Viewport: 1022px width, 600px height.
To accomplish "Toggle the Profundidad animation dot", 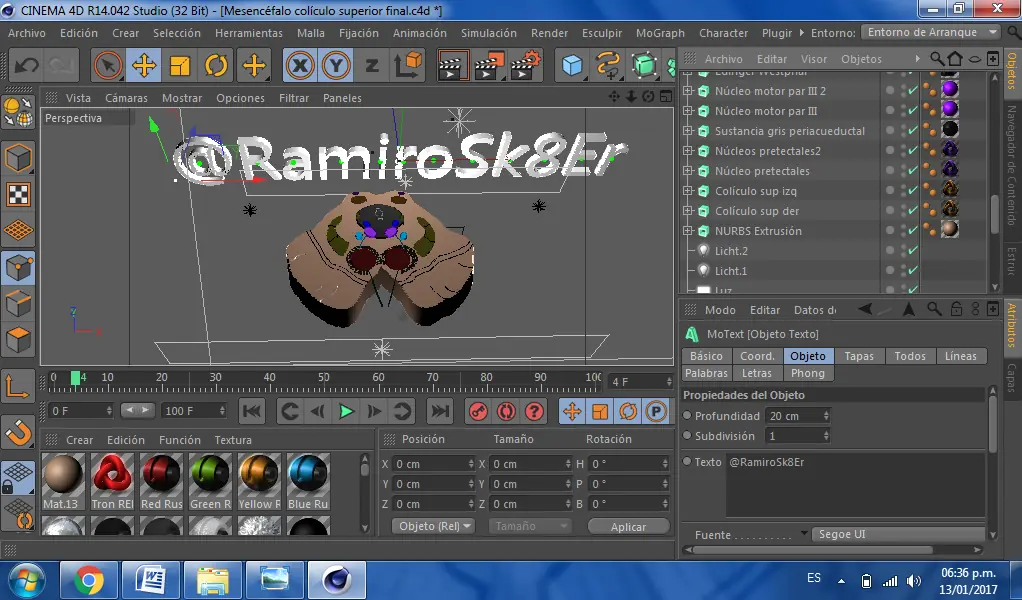I will pyautogui.click(x=687, y=416).
